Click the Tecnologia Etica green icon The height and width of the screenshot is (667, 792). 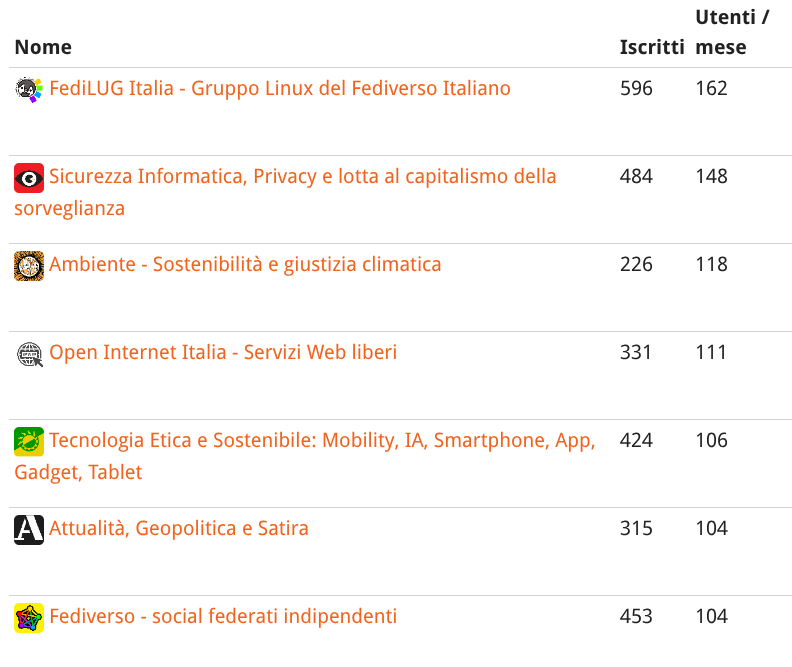(29, 441)
